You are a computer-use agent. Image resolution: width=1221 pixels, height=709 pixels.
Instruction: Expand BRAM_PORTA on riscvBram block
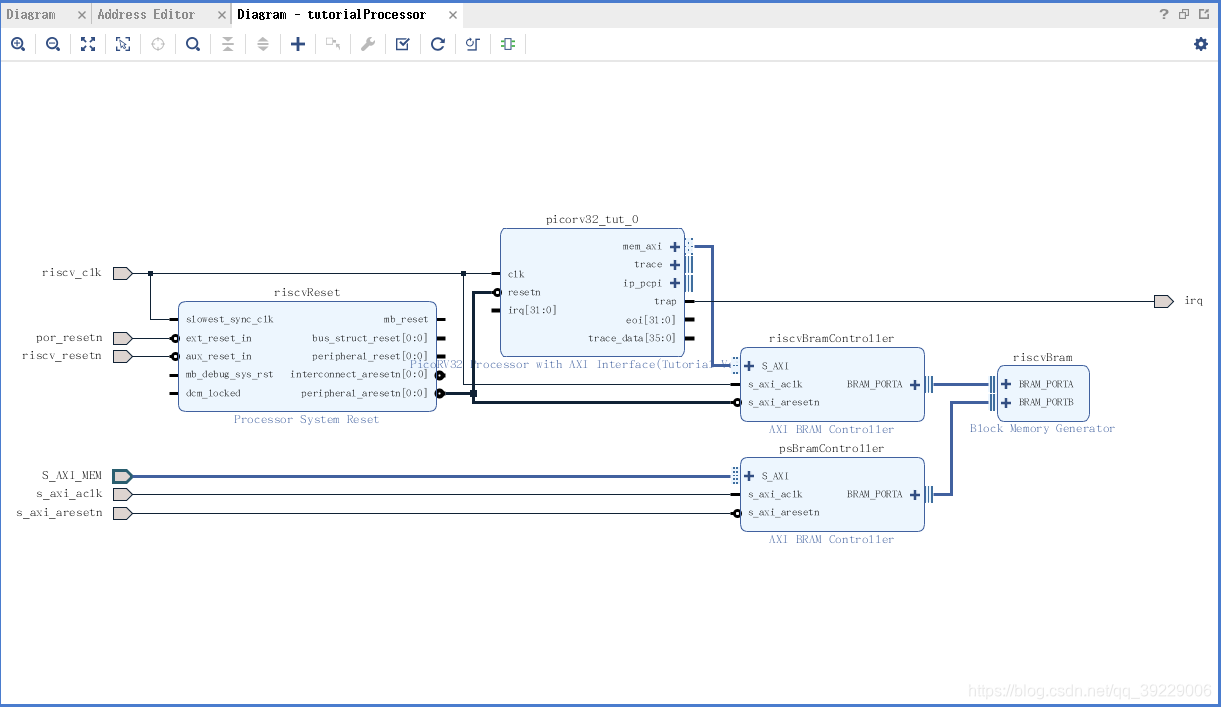1006,384
